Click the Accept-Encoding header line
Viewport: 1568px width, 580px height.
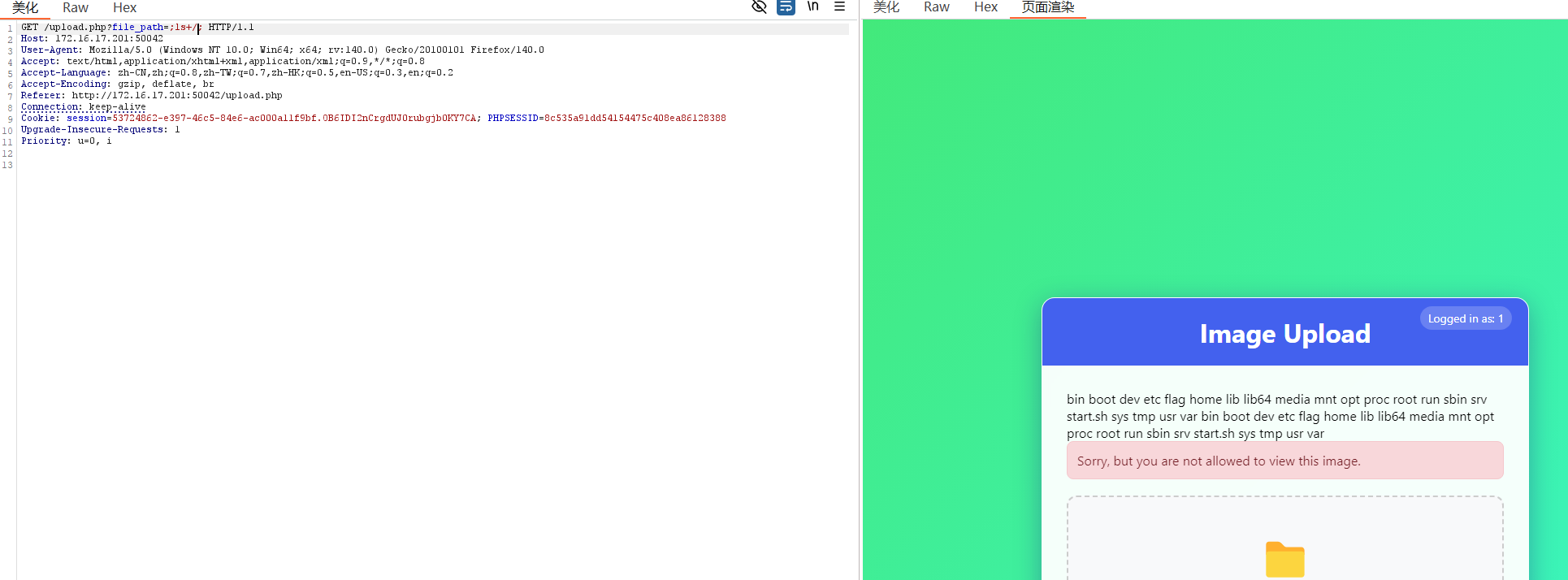(x=118, y=84)
